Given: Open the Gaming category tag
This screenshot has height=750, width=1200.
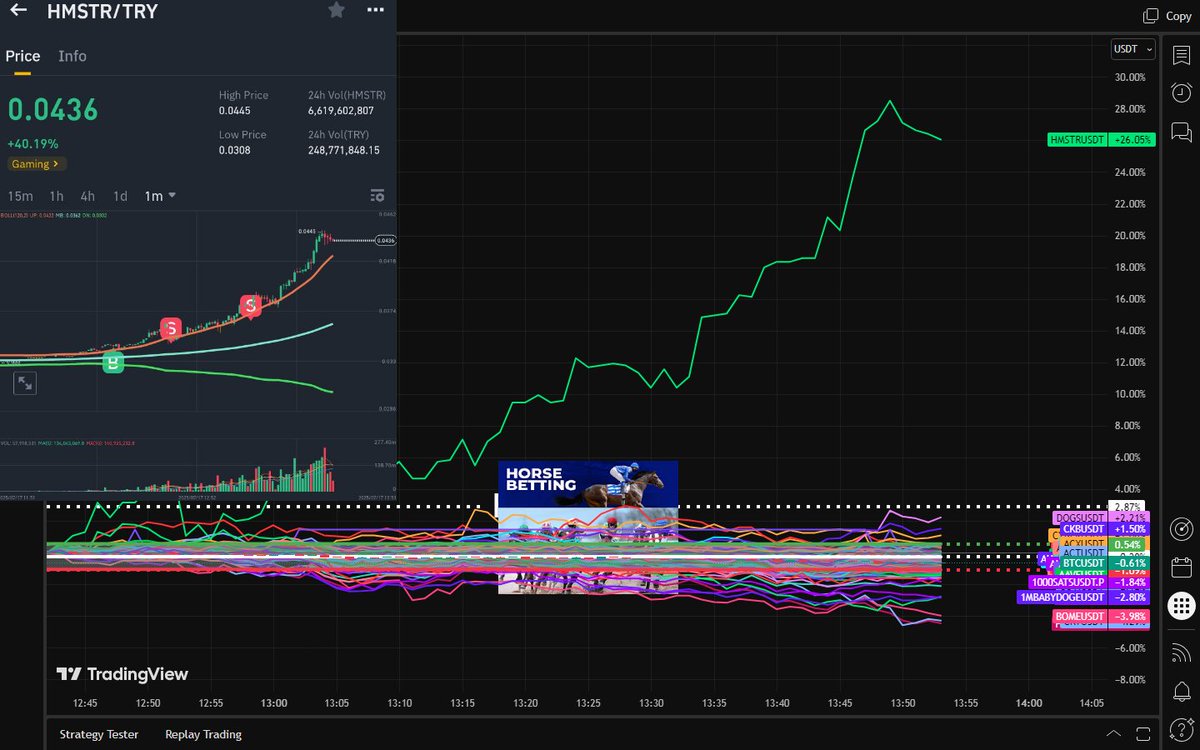Looking at the screenshot, I should [37, 164].
